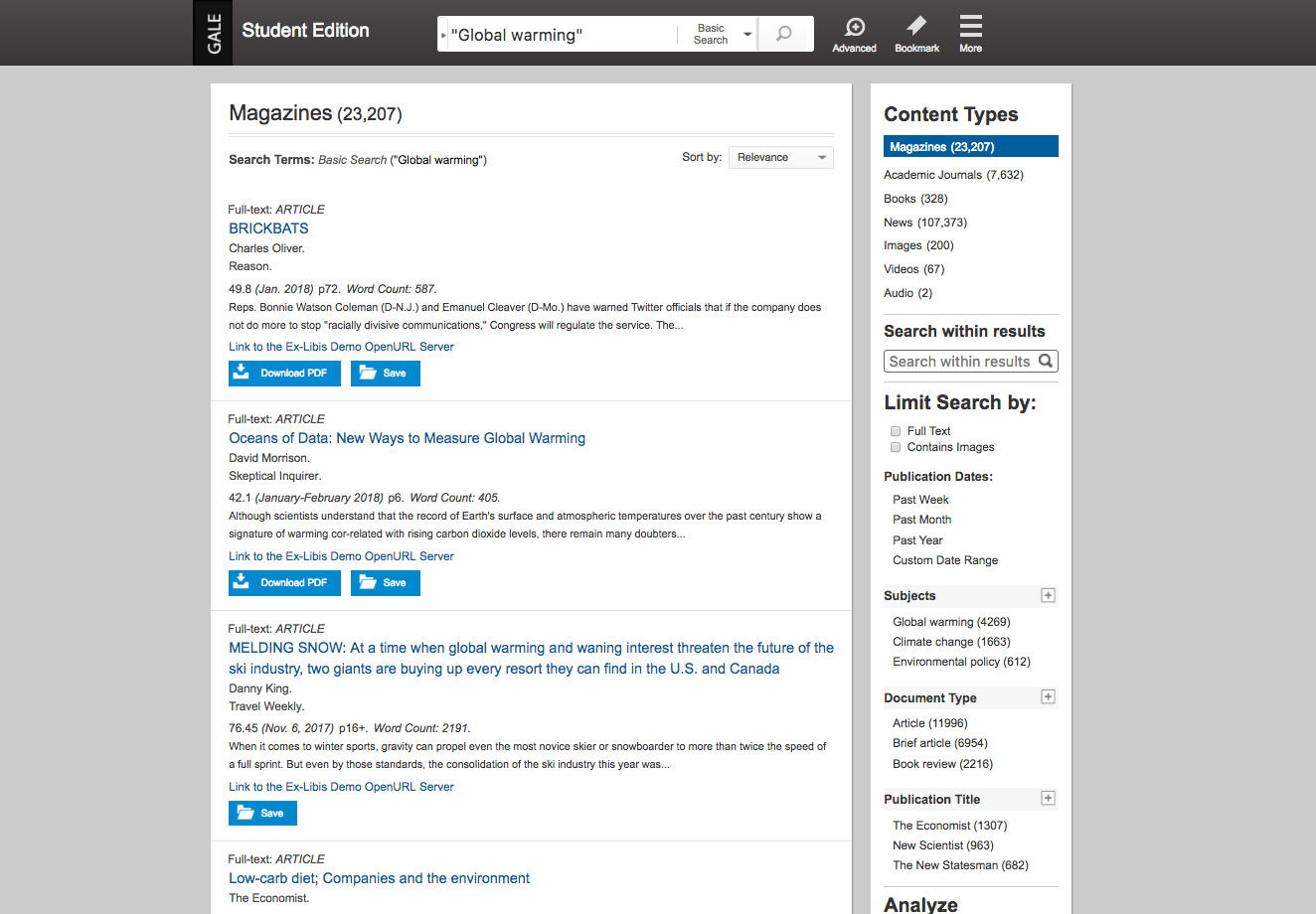Open the More hamburger menu
The image size is (1316, 914).
pos(971,35)
